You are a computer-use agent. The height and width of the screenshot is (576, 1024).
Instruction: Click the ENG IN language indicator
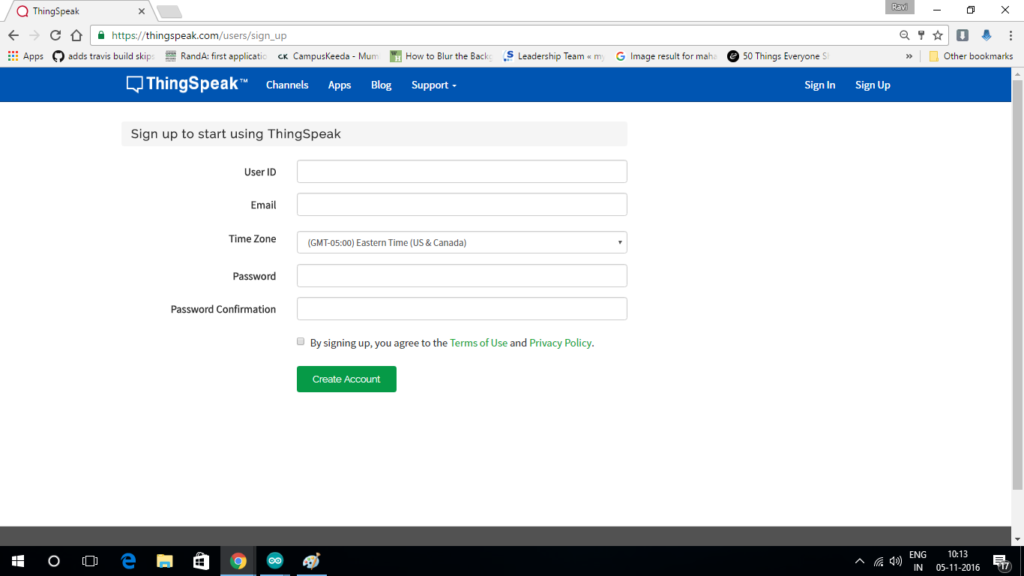pos(918,561)
